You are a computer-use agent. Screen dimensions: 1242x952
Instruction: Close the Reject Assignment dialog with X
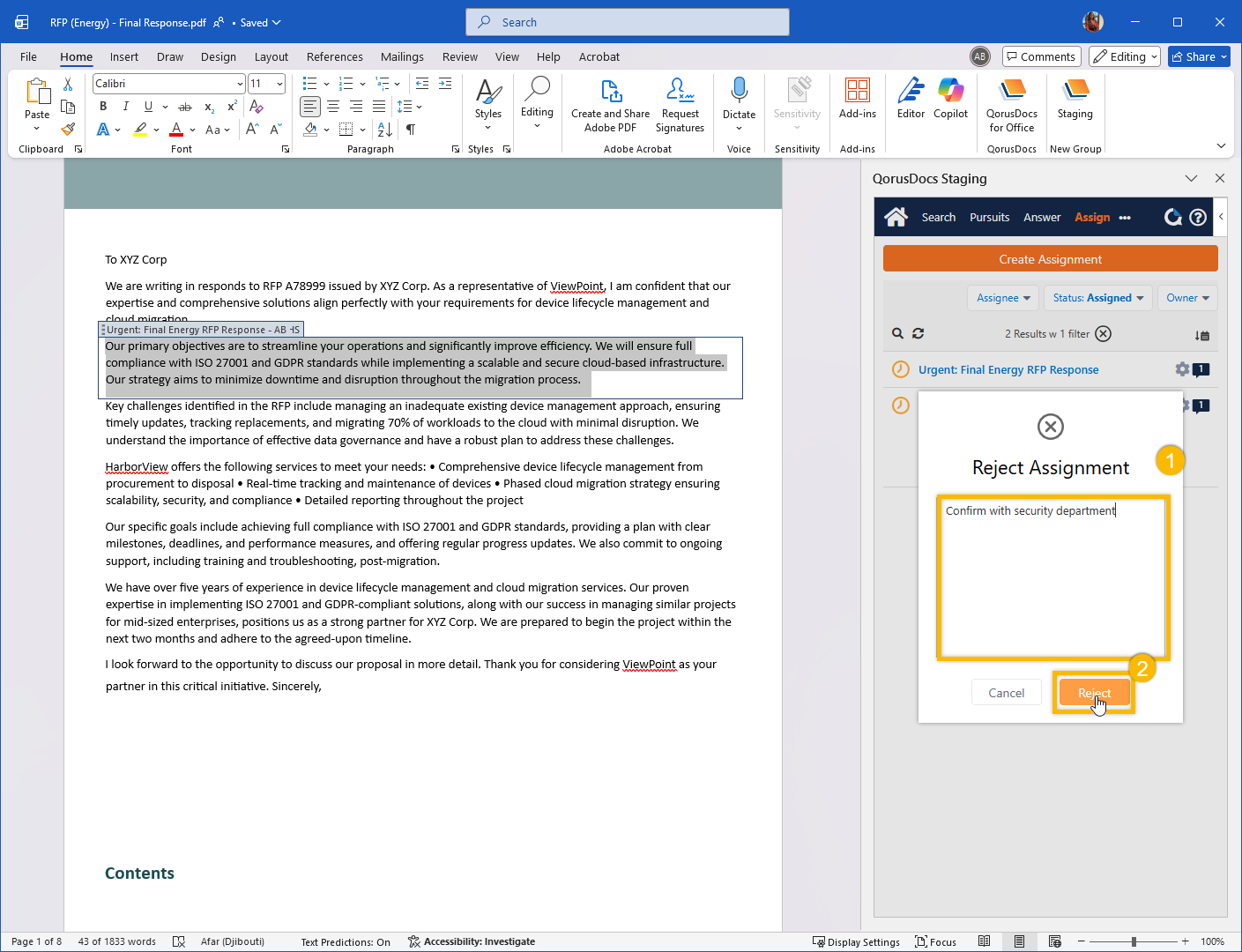click(1050, 427)
